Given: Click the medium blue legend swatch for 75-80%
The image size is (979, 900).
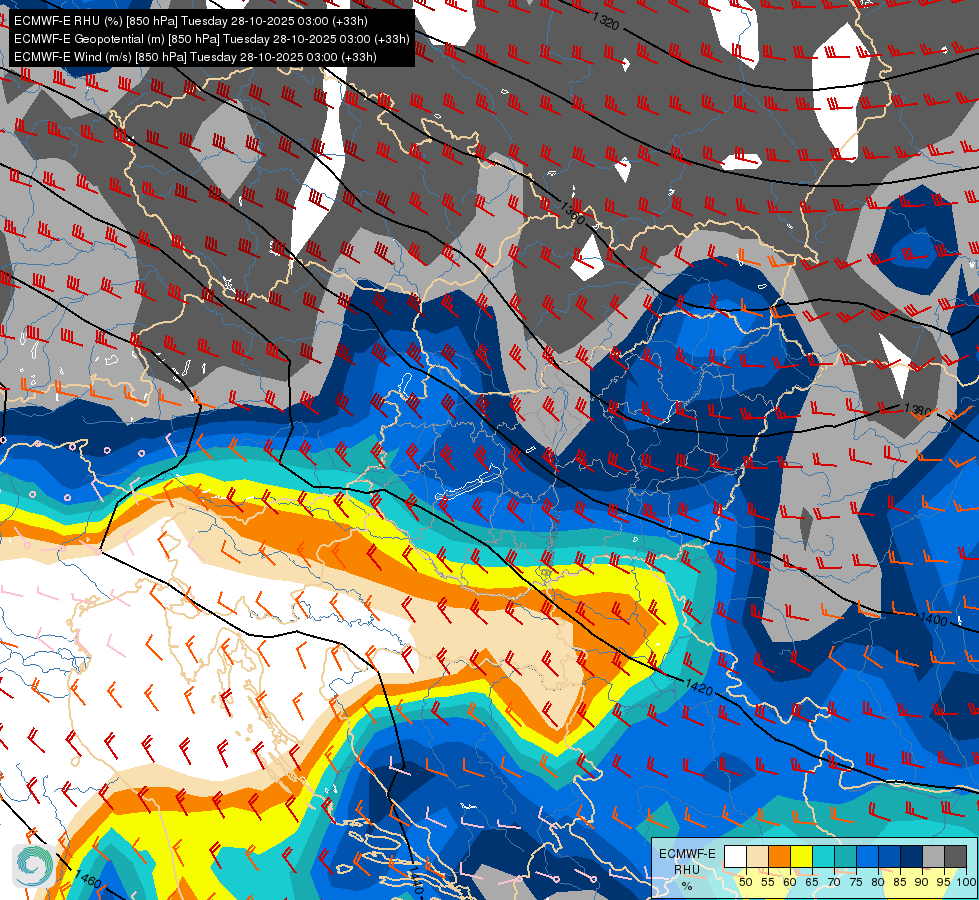Looking at the screenshot, I should [x=868, y=856].
